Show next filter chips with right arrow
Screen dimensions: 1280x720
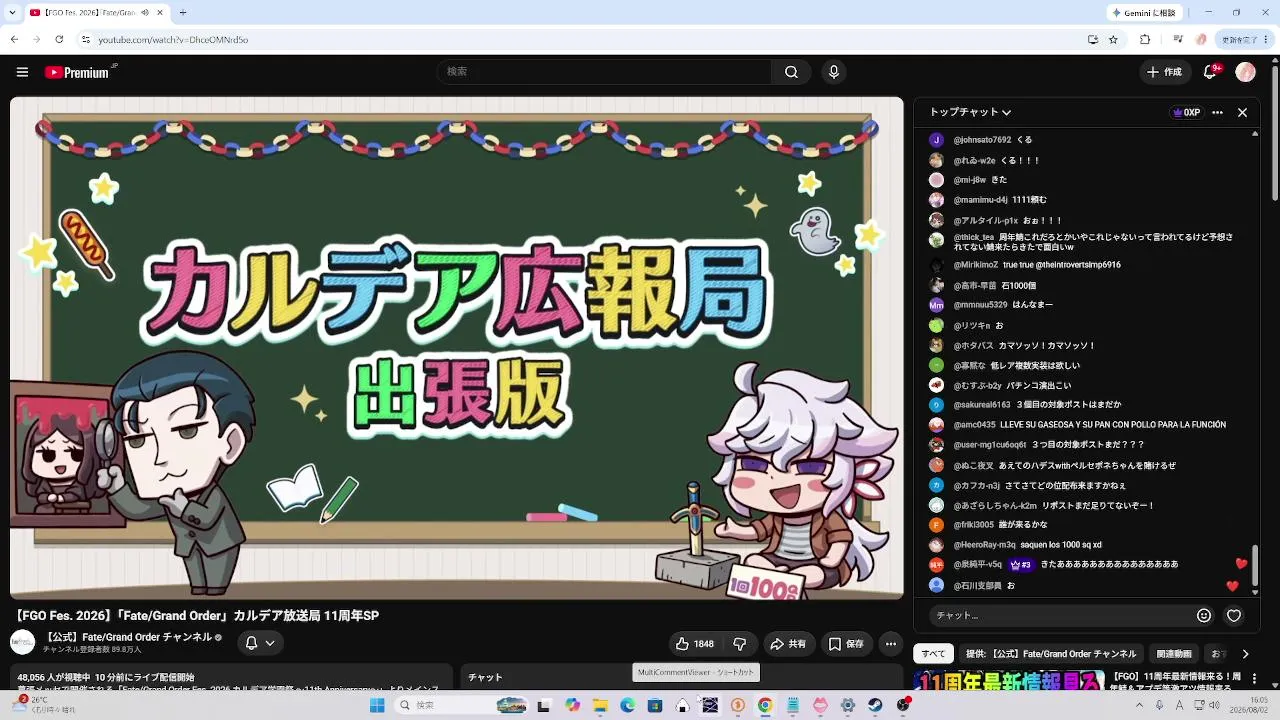click(x=1245, y=654)
